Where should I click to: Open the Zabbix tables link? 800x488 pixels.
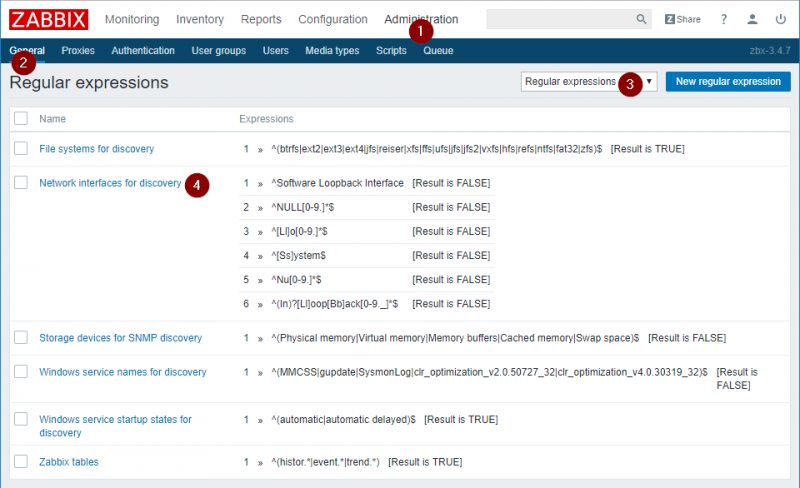pyautogui.click(x=69, y=461)
